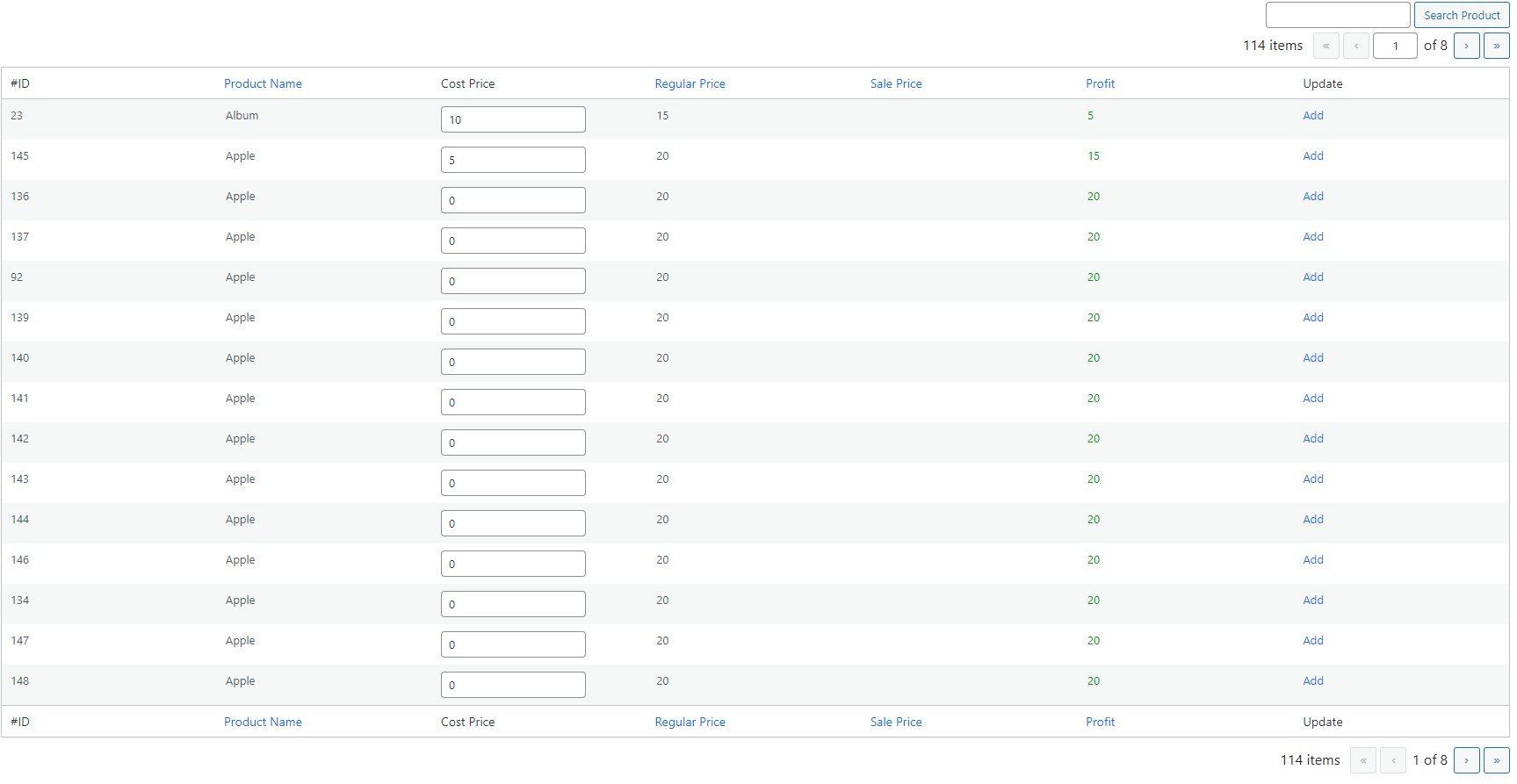Open product ID 145 link
The height and width of the screenshot is (784, 1517).
[x=19, y=155]
